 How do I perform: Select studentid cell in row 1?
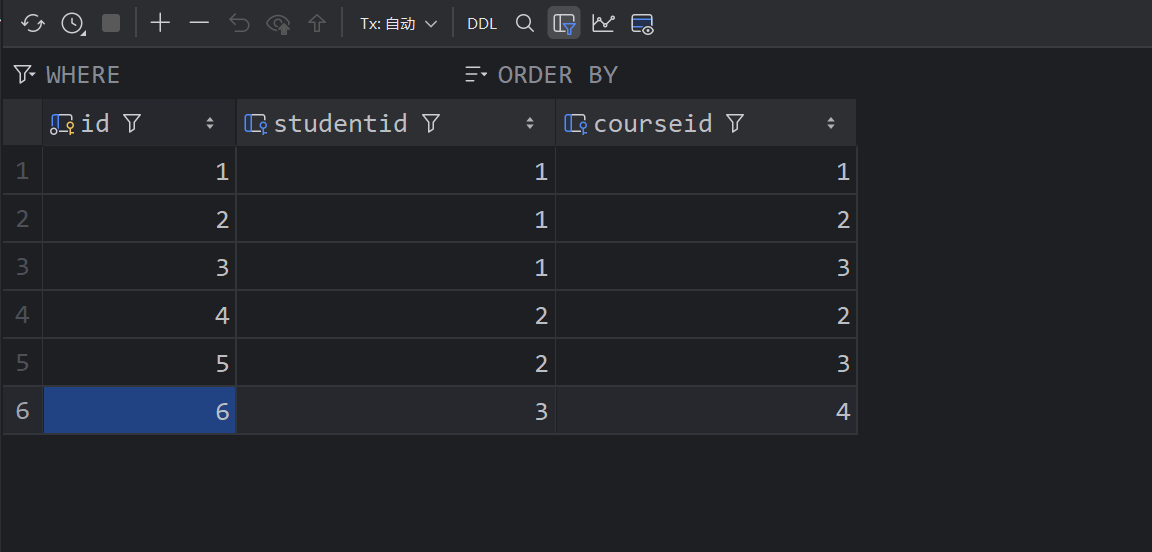tap(396, 171)
